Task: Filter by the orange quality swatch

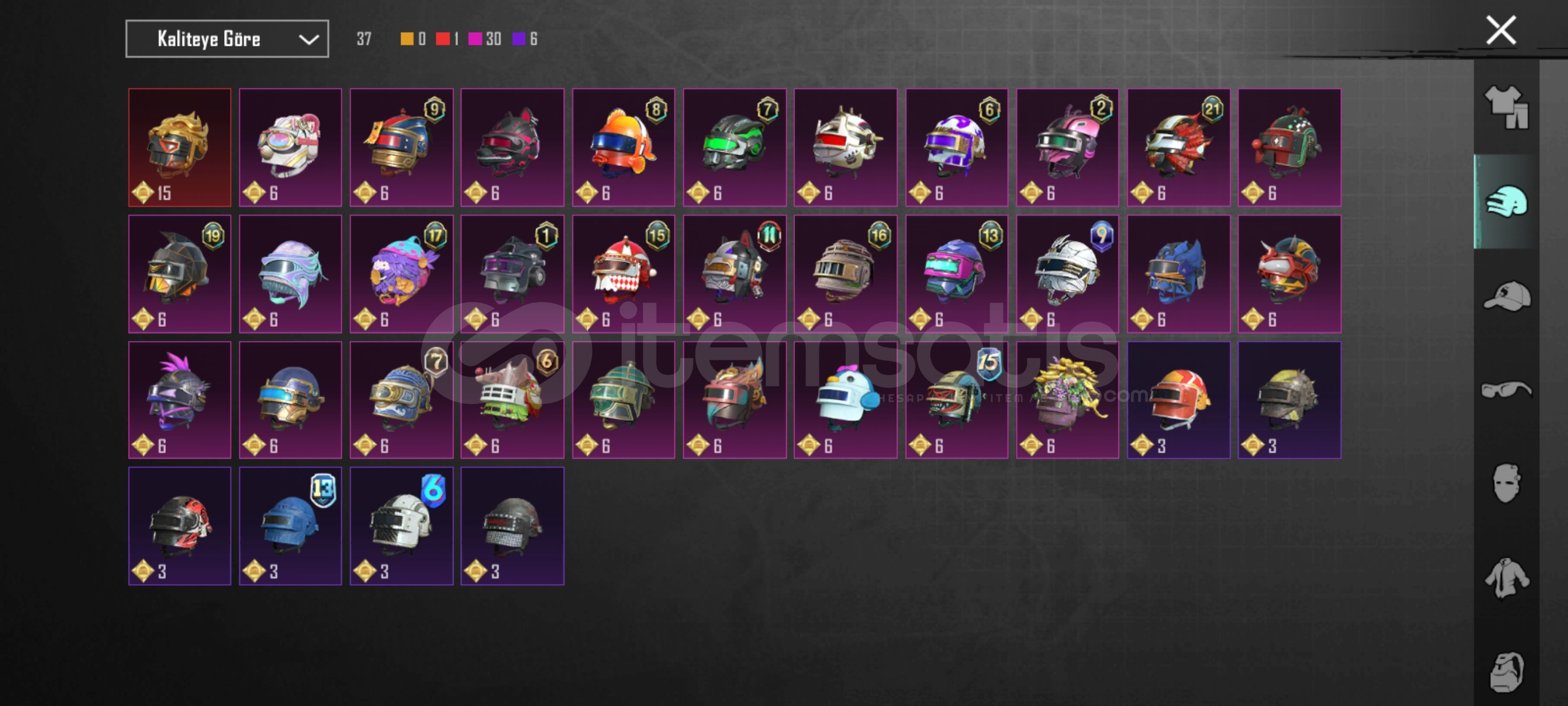Action: [407, 39]
